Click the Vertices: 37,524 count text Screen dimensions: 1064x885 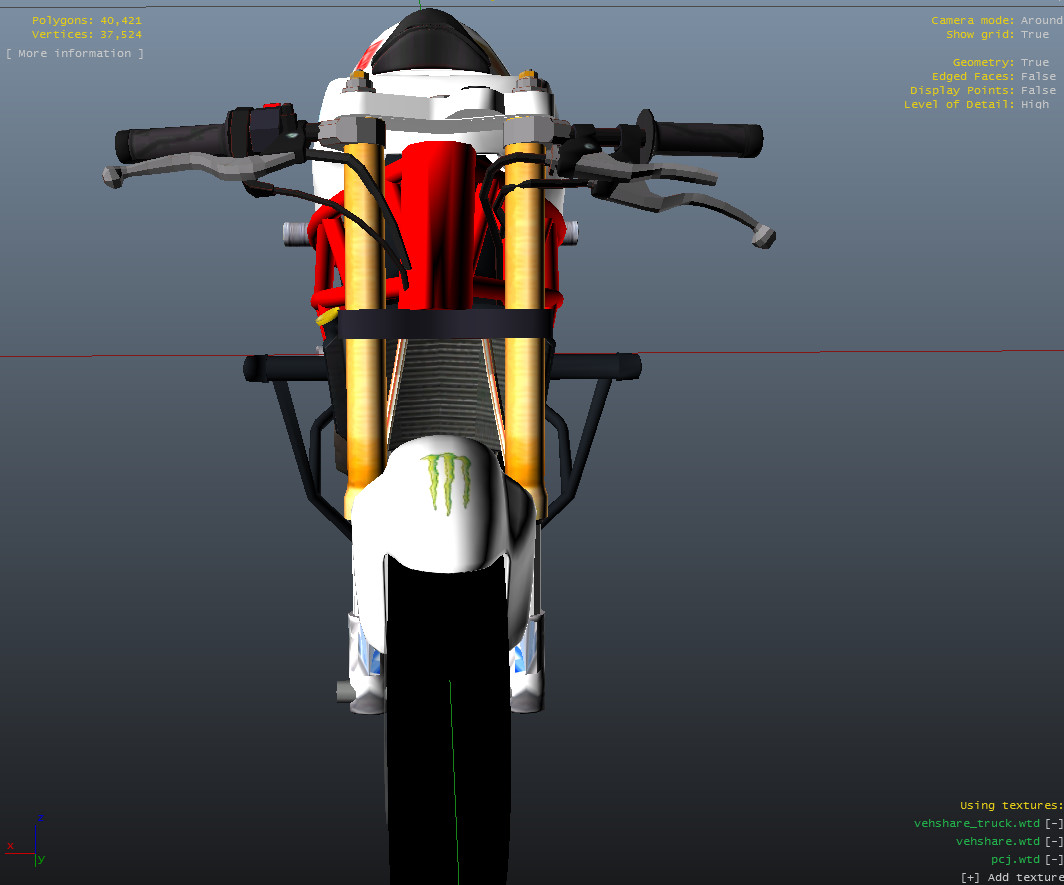click(87, 35)
